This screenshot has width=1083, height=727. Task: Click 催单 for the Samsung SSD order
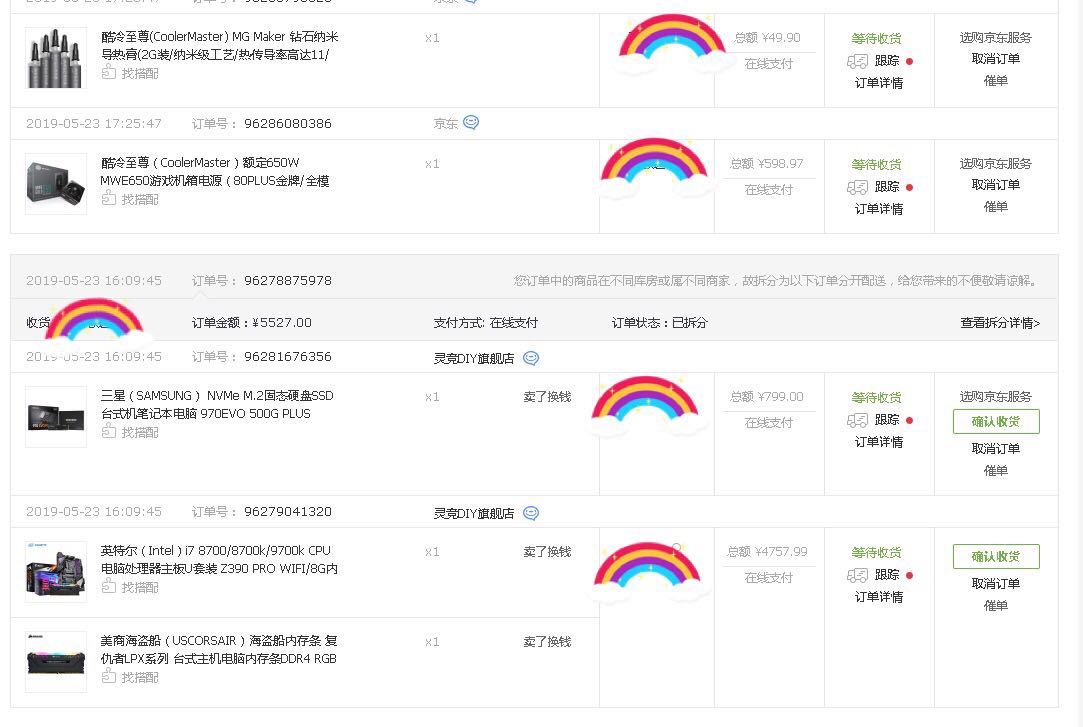pyautogui.click(x=996, y=470)
